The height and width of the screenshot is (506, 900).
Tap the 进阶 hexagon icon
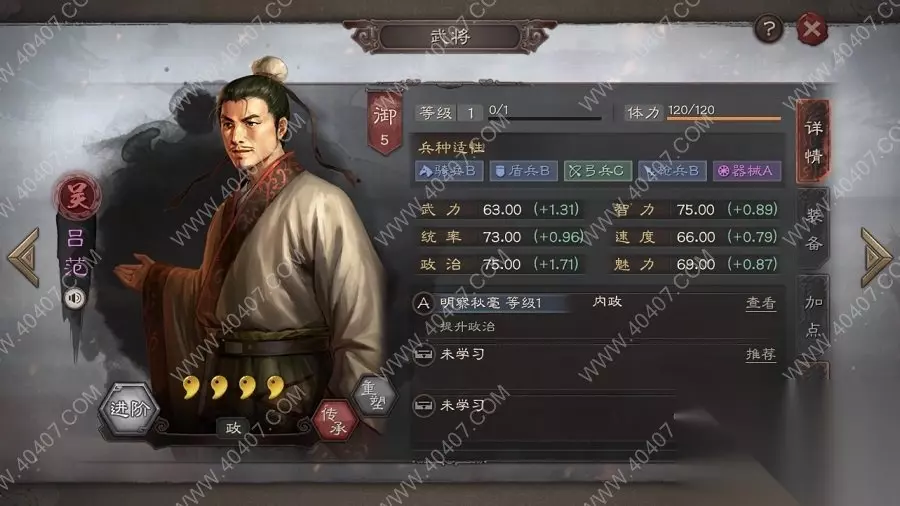click(129, 408)
